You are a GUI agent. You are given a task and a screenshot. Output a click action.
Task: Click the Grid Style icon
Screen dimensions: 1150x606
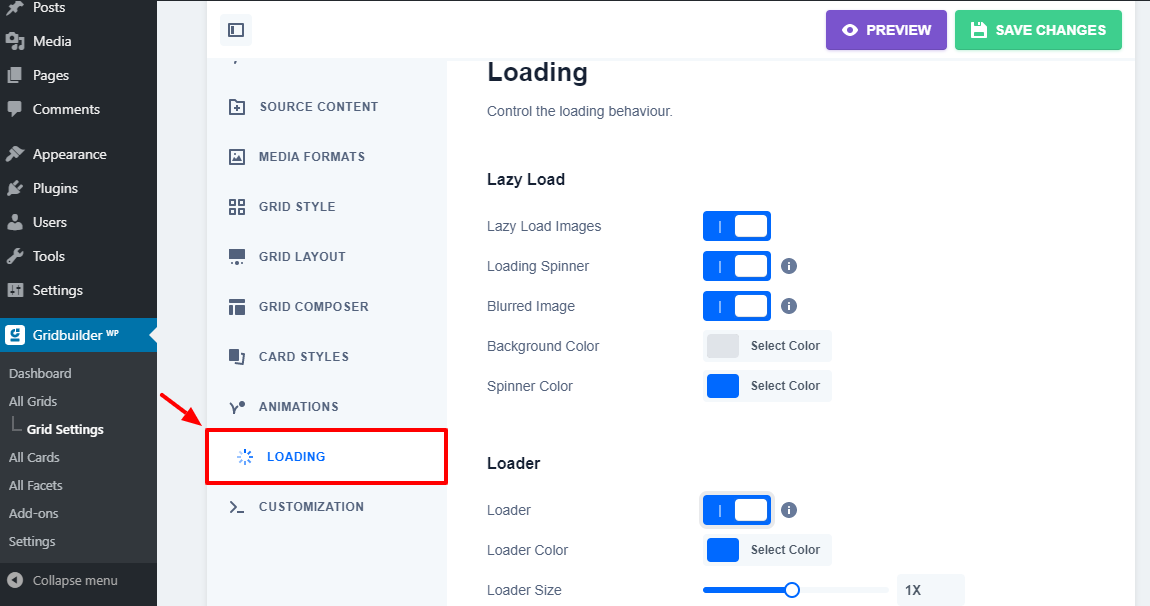237,206
